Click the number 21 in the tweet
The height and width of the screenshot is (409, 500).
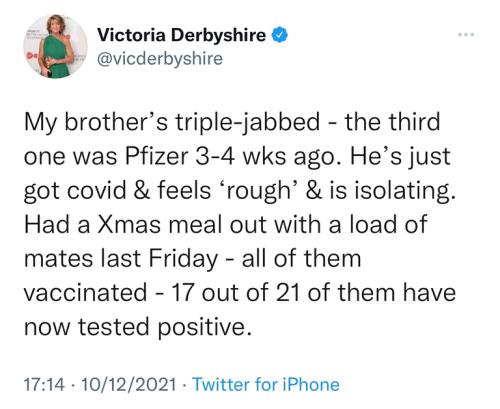(289, 292)
